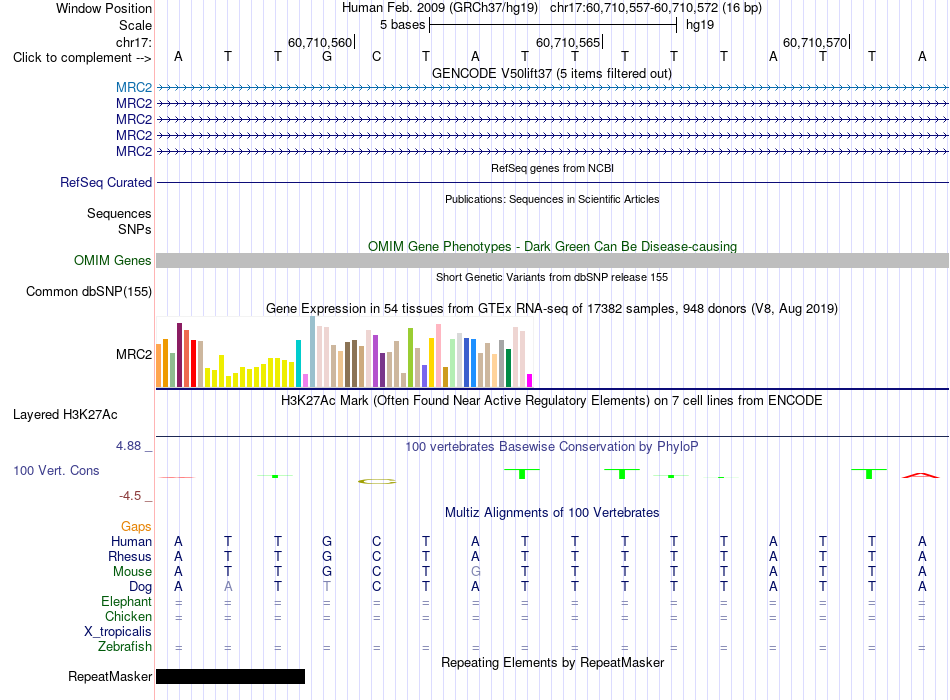Screen dimensions: 950x700
Task: Click 'OMIM Gene Phenotypes' green track title
Action: point(552,247)
